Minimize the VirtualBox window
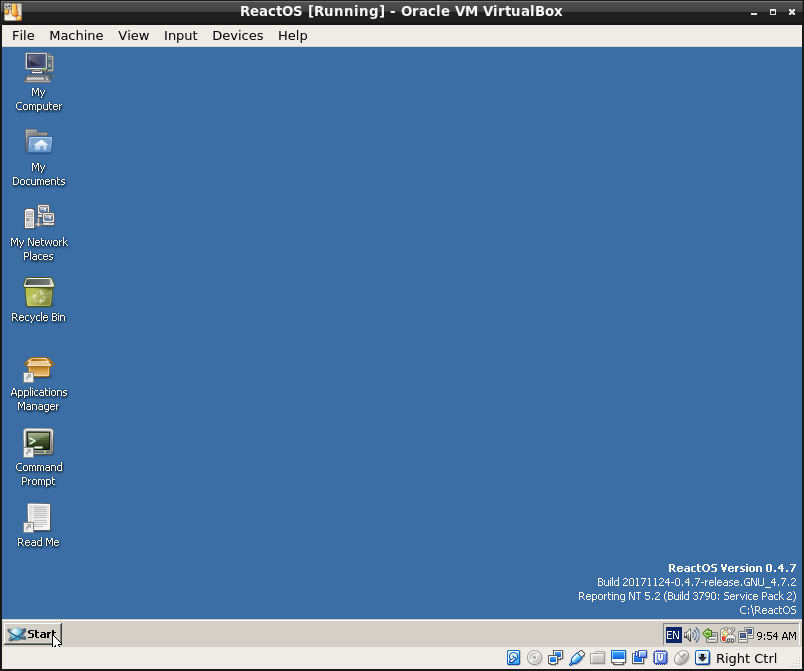This screenshot has height=671, width=804. pos(754,12)
